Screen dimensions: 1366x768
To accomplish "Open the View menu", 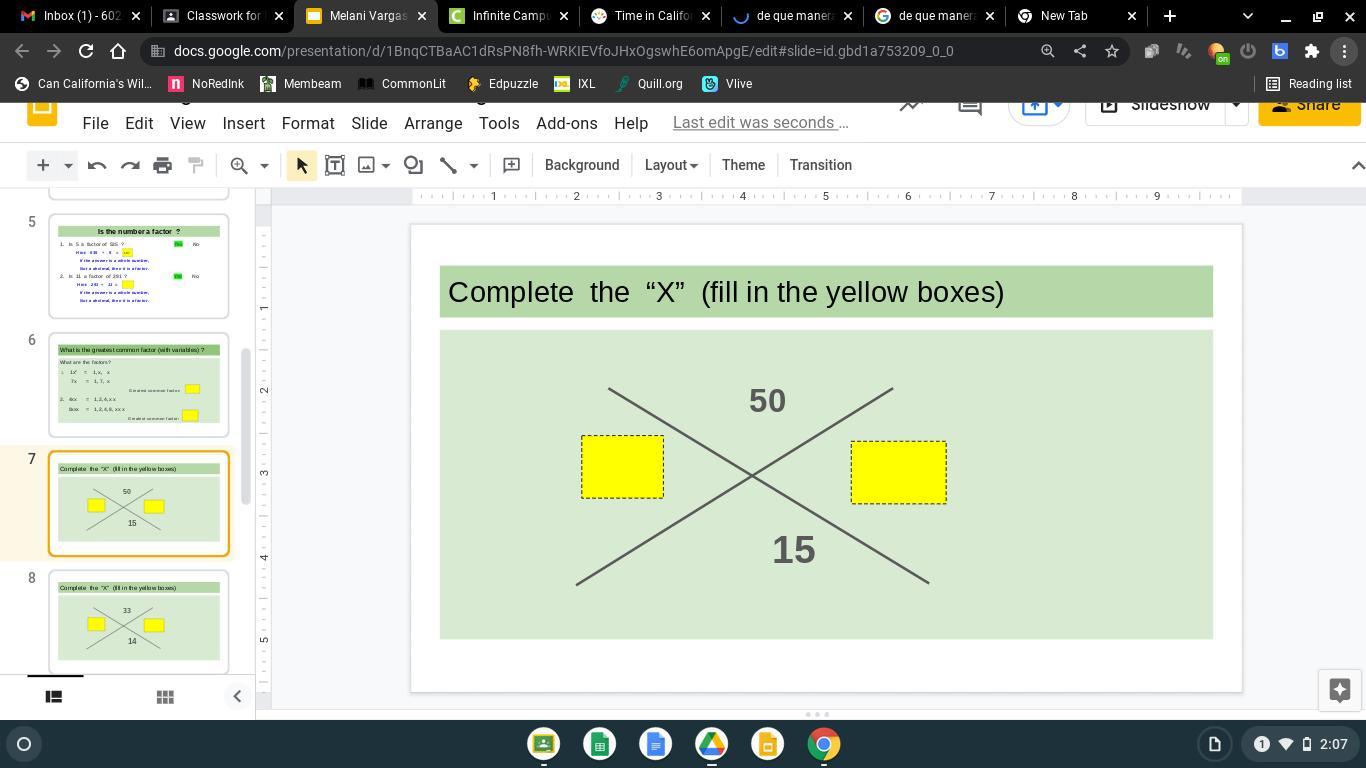I will 187,123.
